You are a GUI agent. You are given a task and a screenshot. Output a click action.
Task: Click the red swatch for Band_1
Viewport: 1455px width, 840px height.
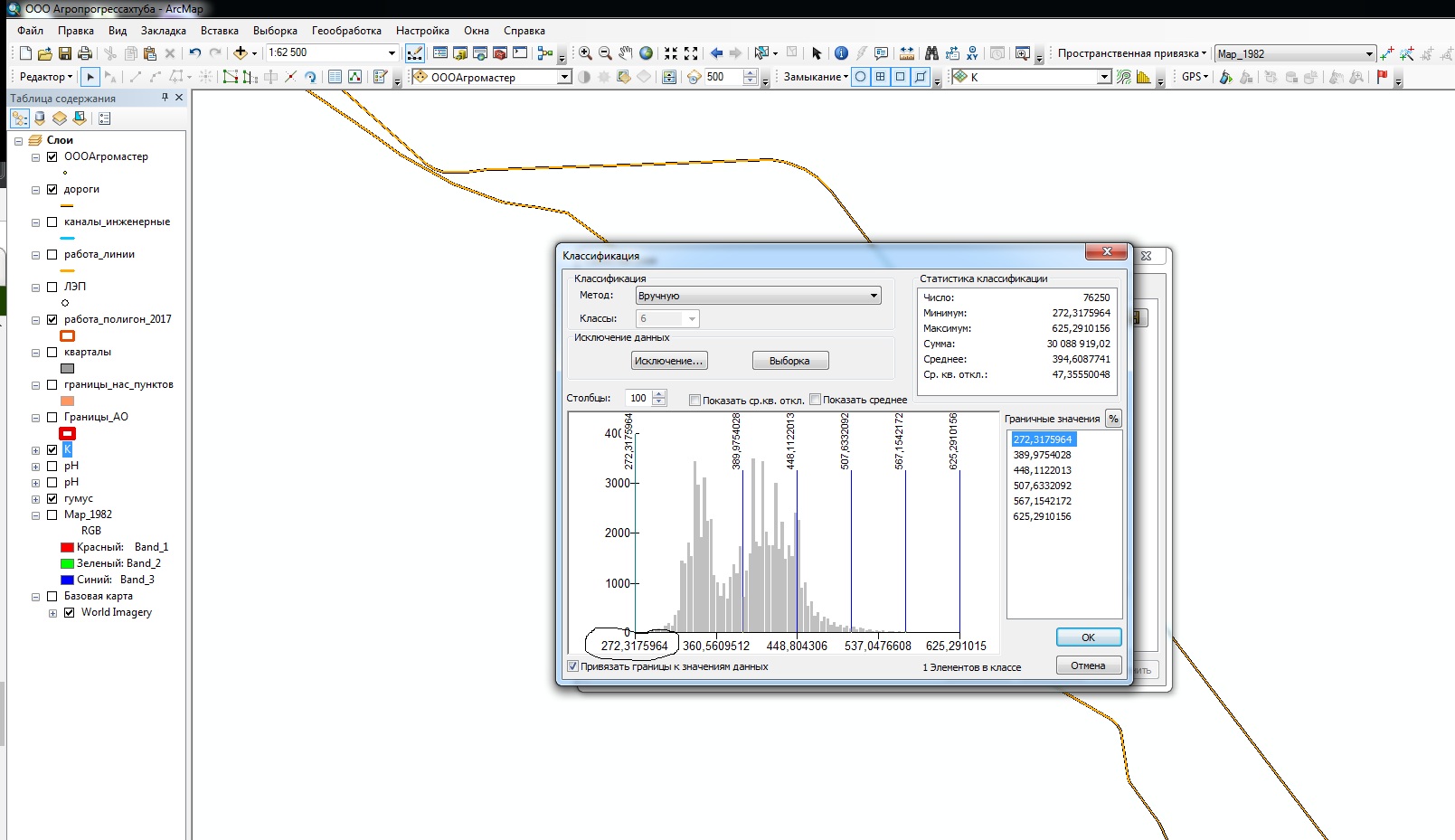click(67, 548)
